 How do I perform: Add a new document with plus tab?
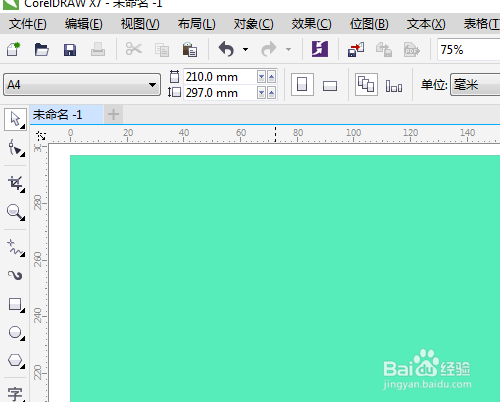point(113,115)
